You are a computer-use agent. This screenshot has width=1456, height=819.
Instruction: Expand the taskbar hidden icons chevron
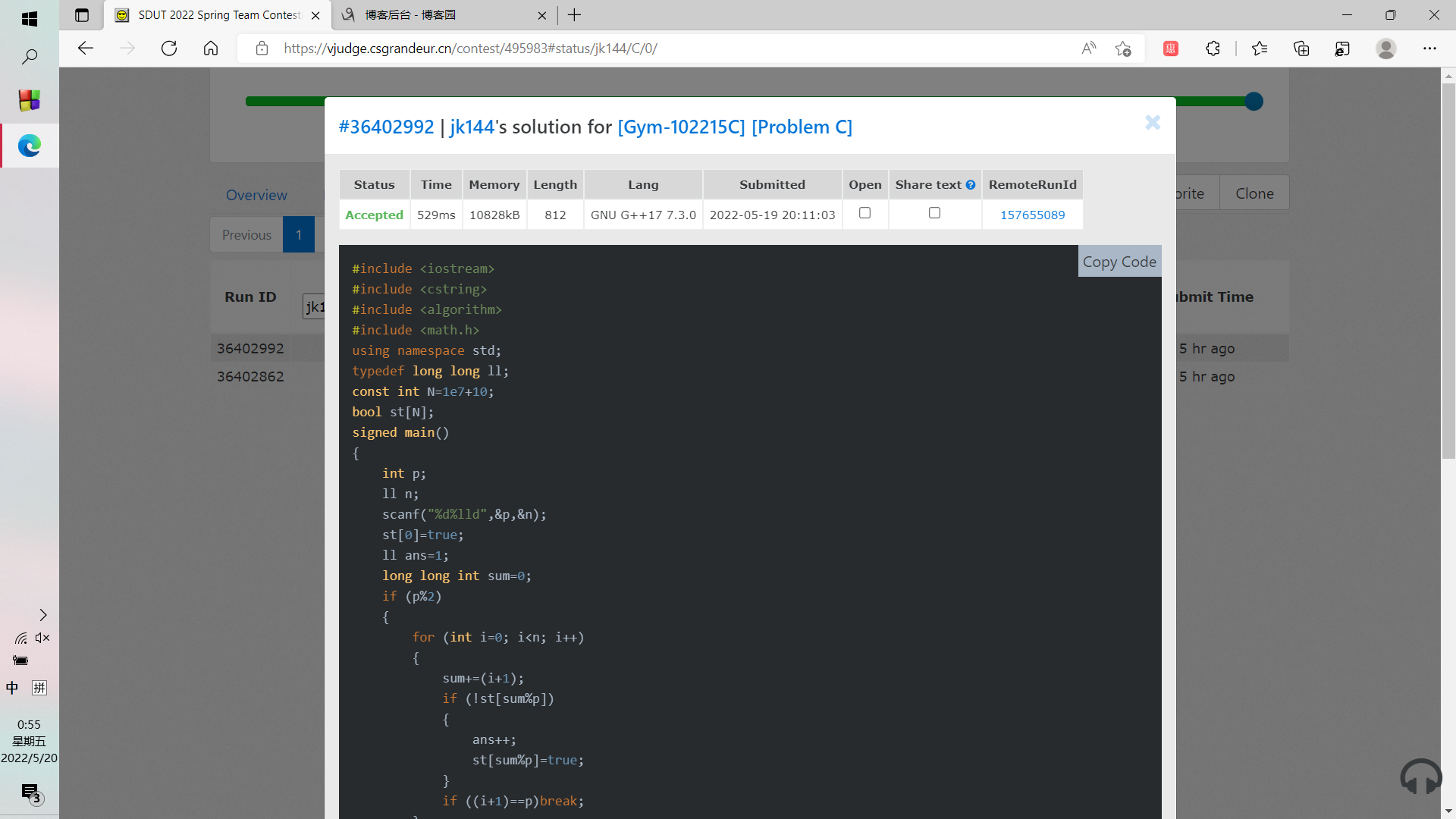(43, 615)
